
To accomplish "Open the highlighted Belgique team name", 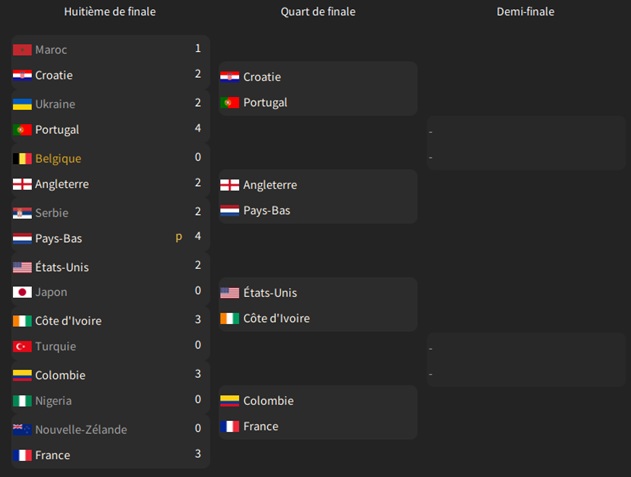I will (58, 159).
